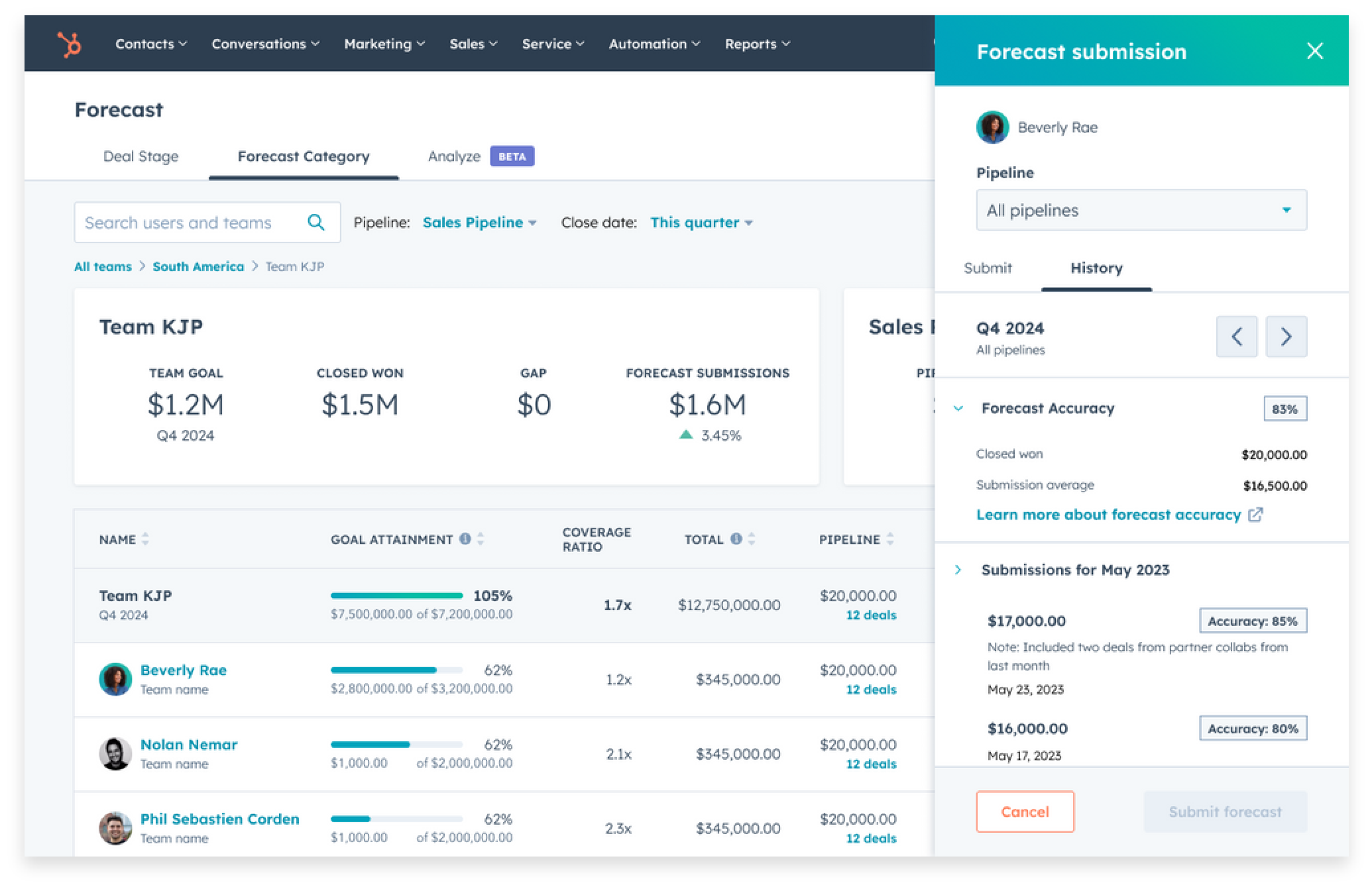Close the Forecast submission panel
The width and height of the screenshot is (1372, 889).
click(1314, 51)
